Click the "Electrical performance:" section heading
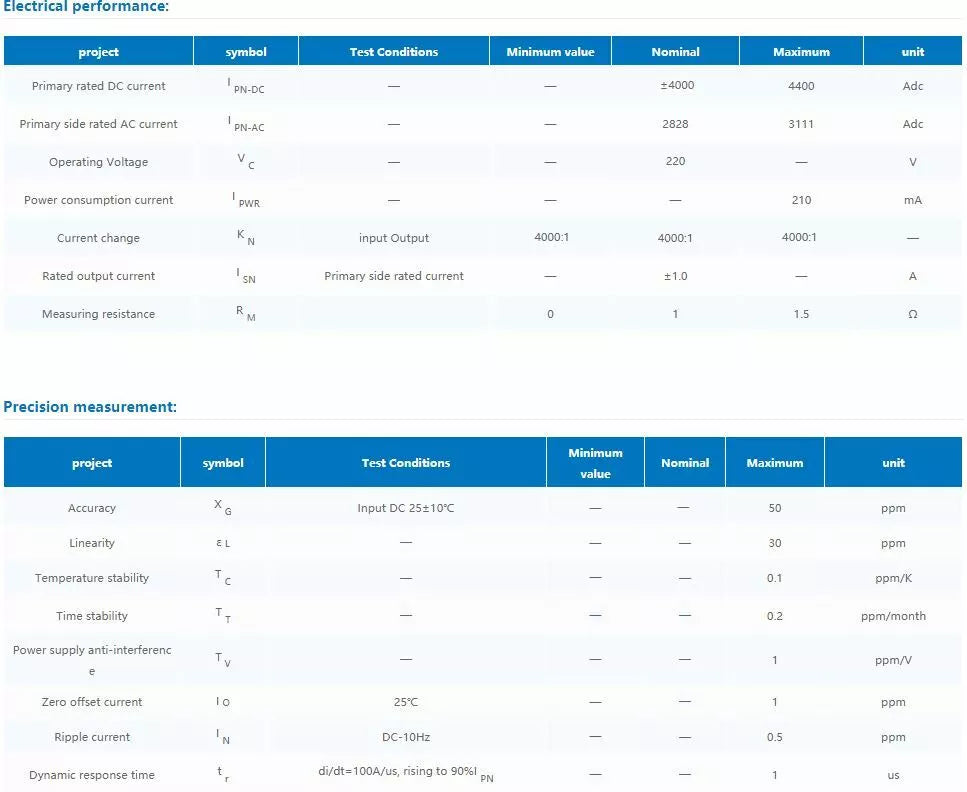The width and height of the screenshot is (967, 792). 86,7
